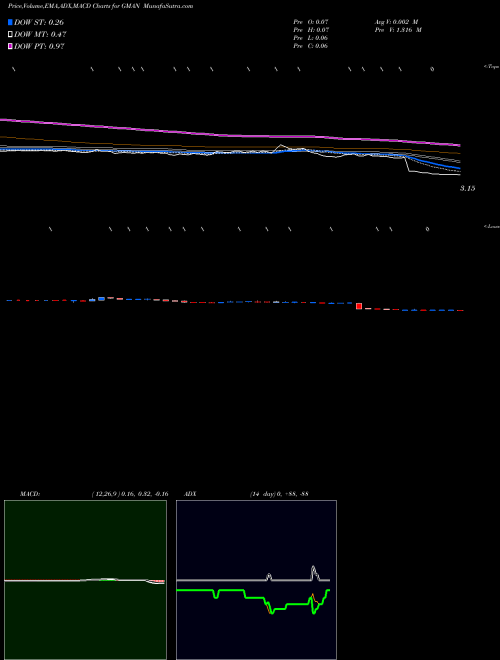
Task: Click the '(12,26,9) 0.16, 0.32, -0.16' values
Action: click(x=130, y=494)
